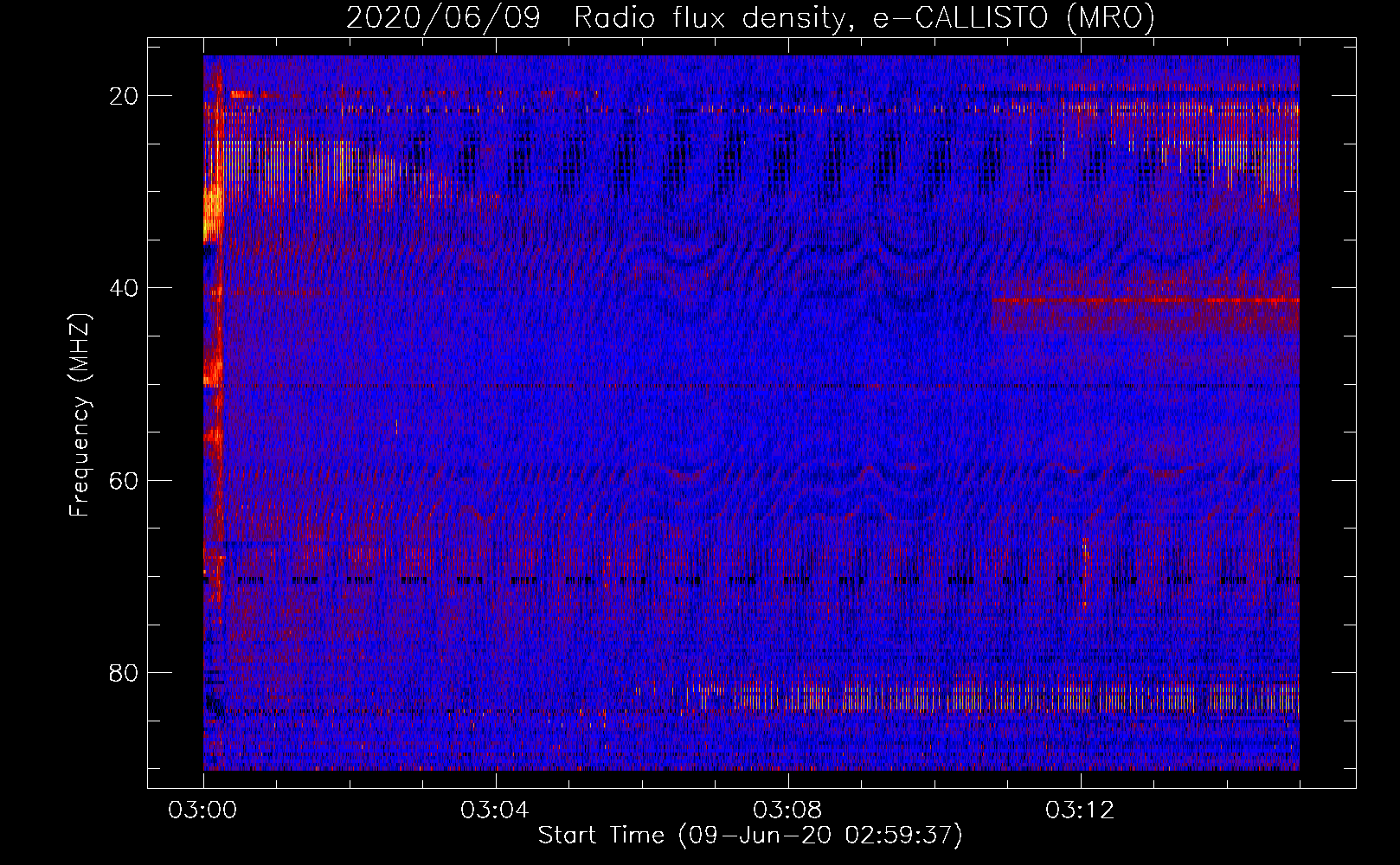Click the 'Frequency (MHZ)' axis label
This screenshot has height=865, width=1400.
[80, 415]
